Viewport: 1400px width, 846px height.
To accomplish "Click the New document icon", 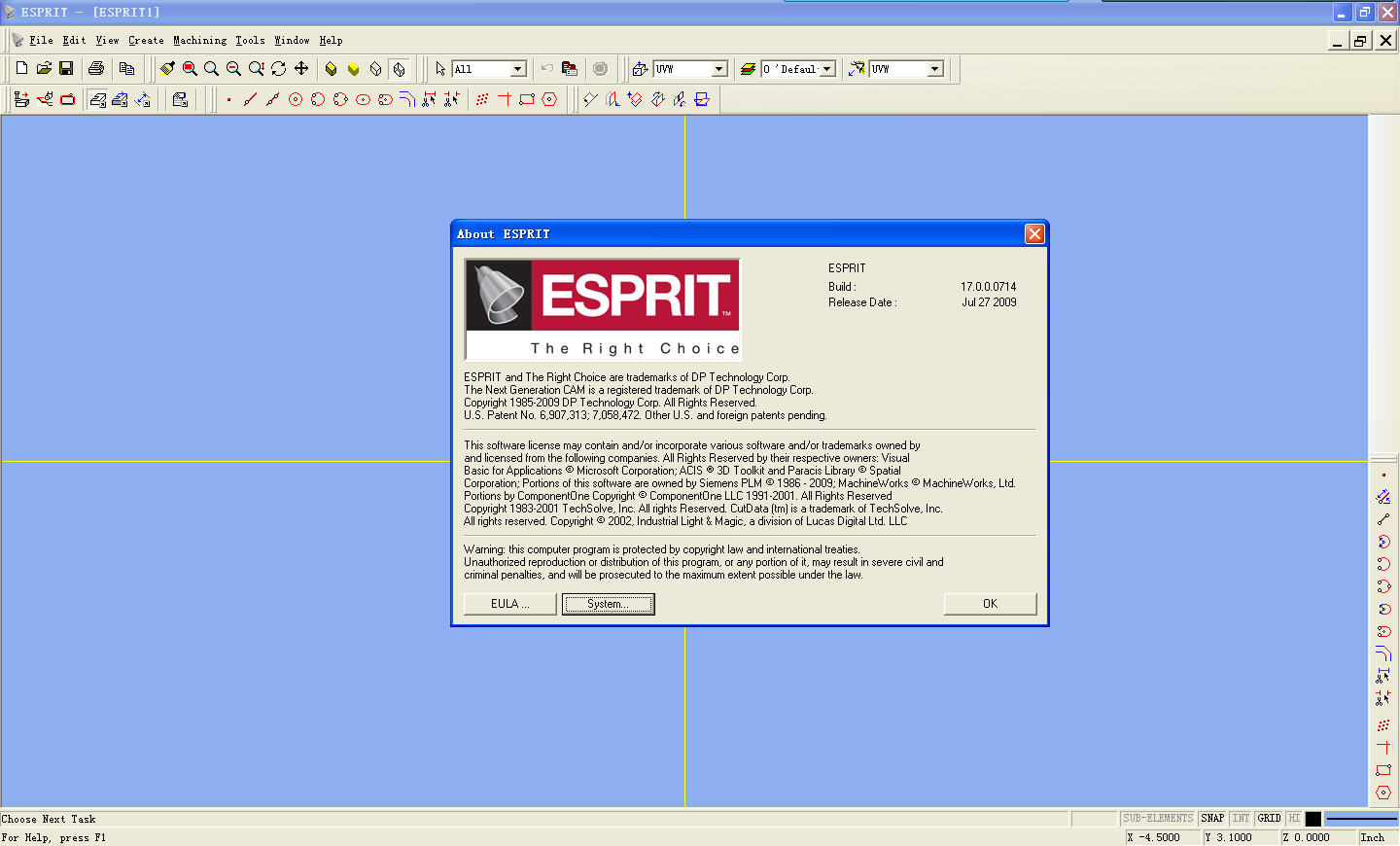I will pyautogui.click(x=21, y=68).
